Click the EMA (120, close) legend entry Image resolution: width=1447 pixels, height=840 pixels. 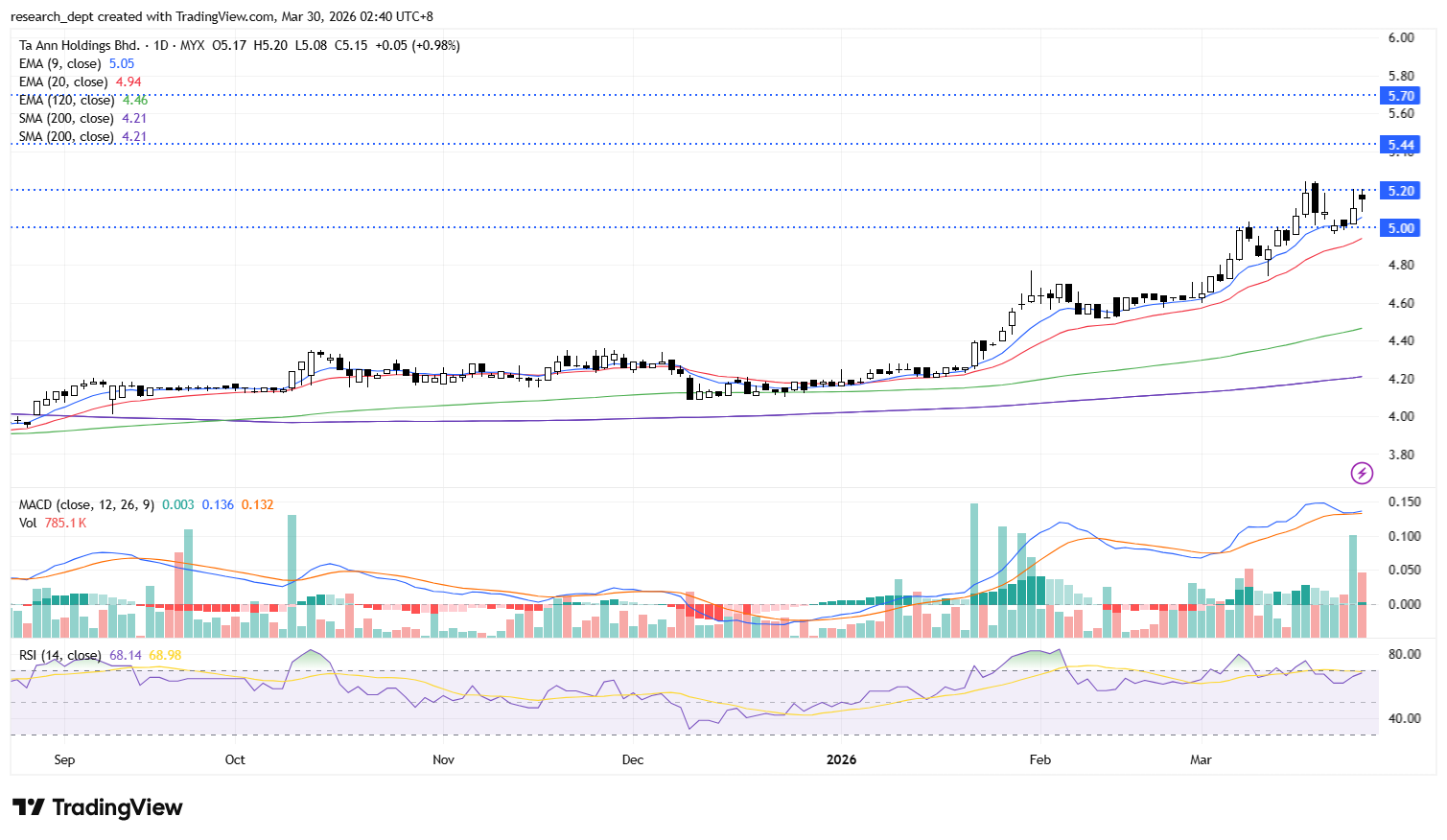[66, 101]
